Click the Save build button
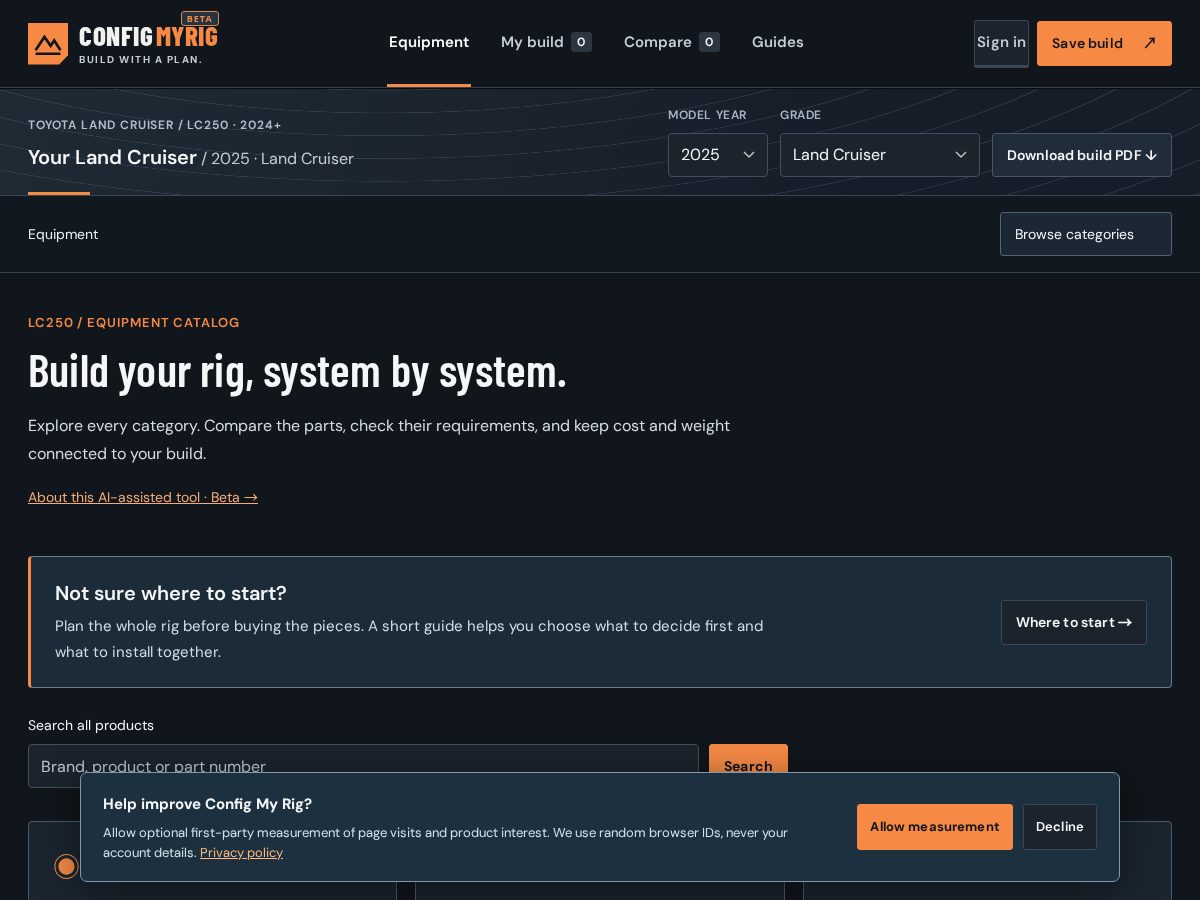 pos(1104,43)
